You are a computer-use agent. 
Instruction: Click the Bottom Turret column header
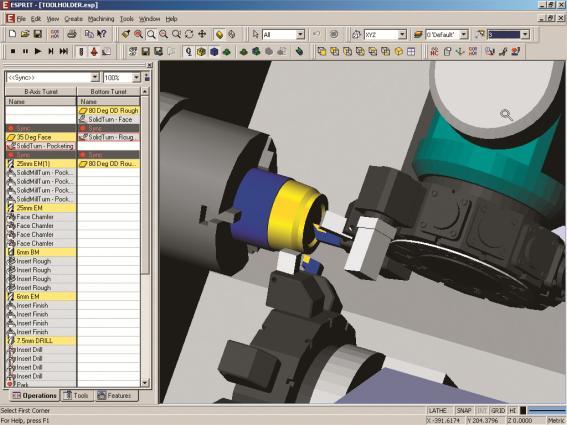point(108,92)
